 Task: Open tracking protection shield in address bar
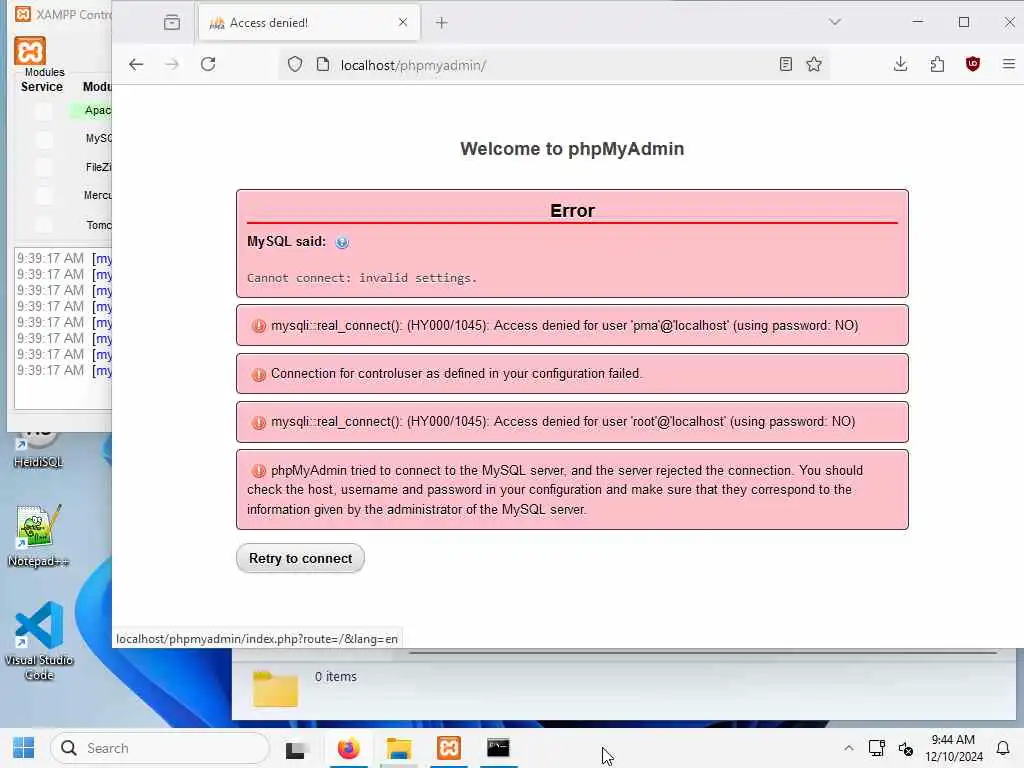click(x=295, y=65)
